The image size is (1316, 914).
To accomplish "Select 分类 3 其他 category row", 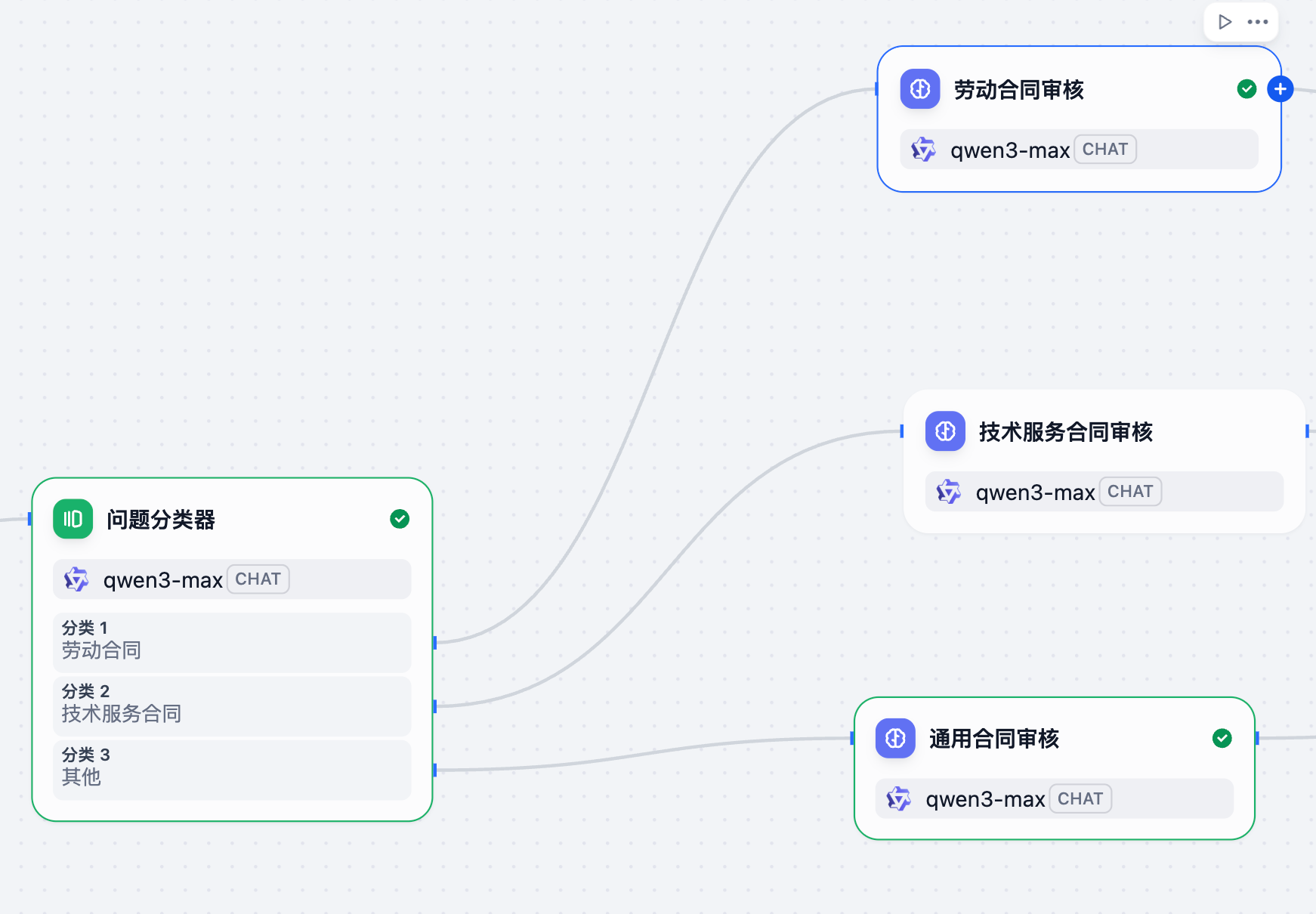I will [232, 767].
